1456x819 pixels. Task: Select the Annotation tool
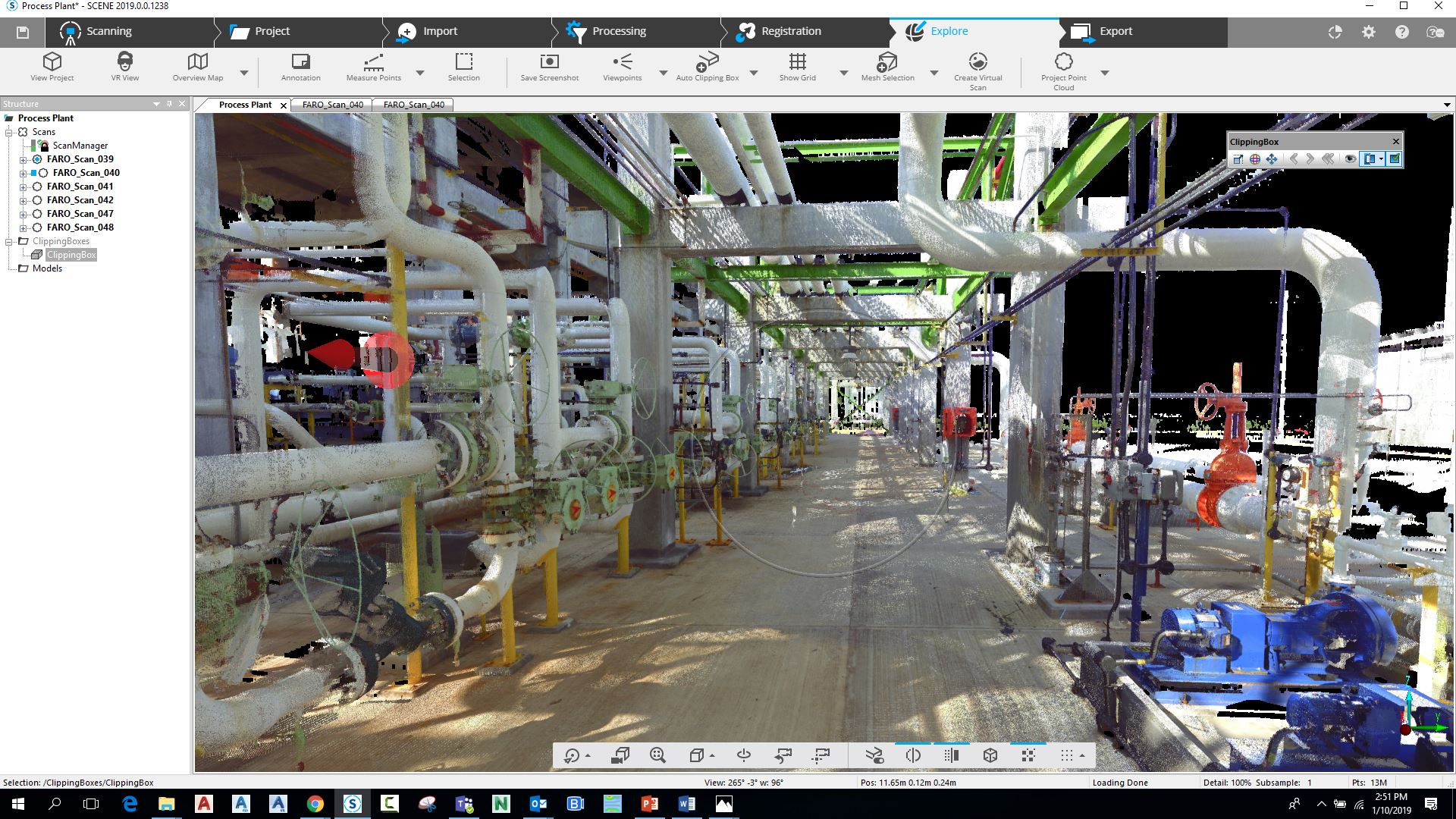point(300,70)
